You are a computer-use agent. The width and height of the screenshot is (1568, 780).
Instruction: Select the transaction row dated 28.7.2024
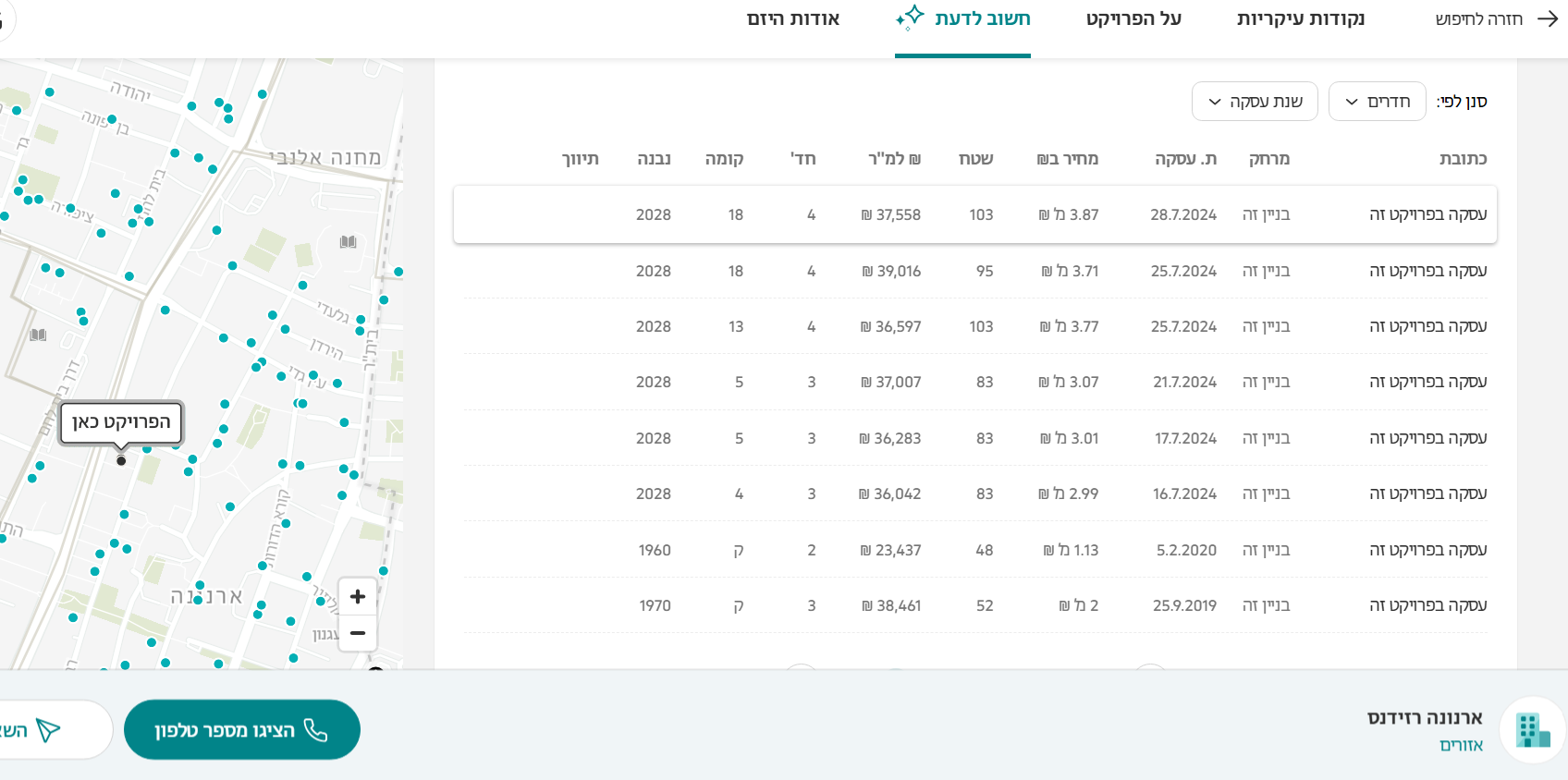click(x=974, y=214)
